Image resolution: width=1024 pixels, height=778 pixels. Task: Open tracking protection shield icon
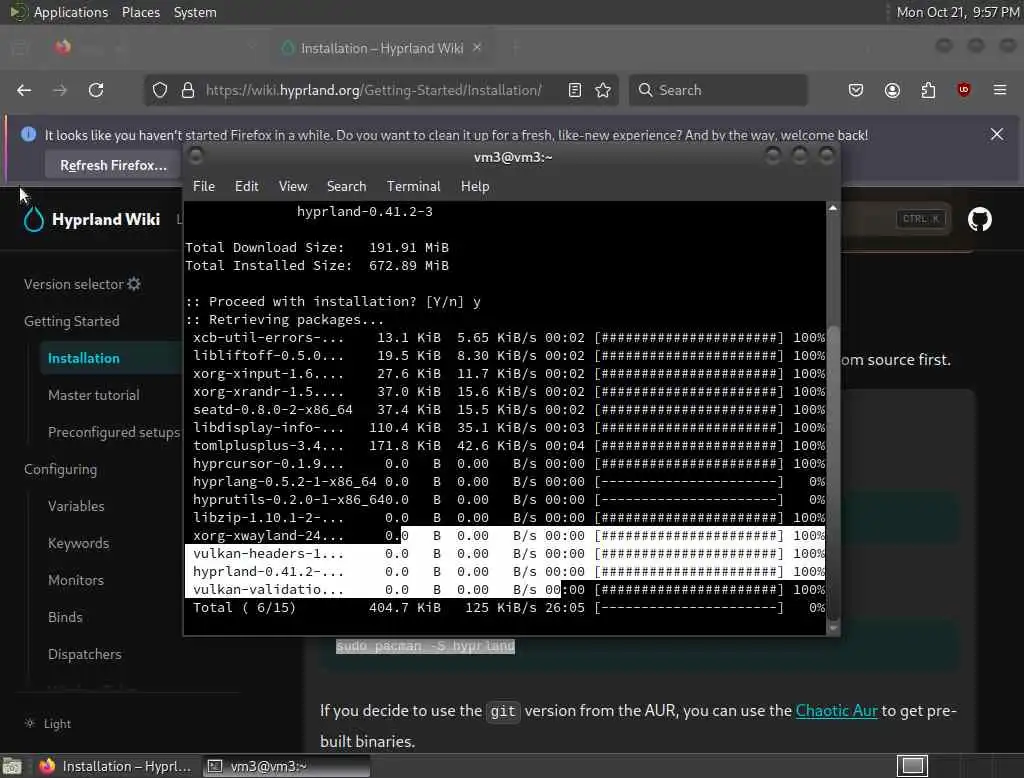(160, 90)
